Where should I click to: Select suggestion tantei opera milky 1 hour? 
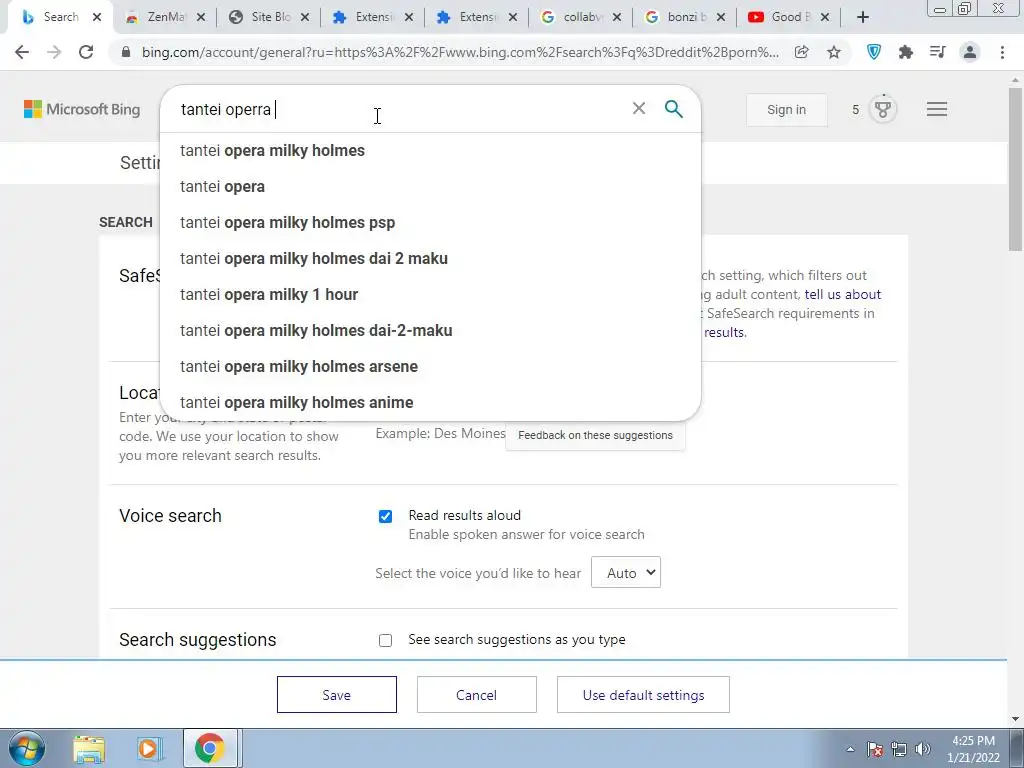coord(430,294)
